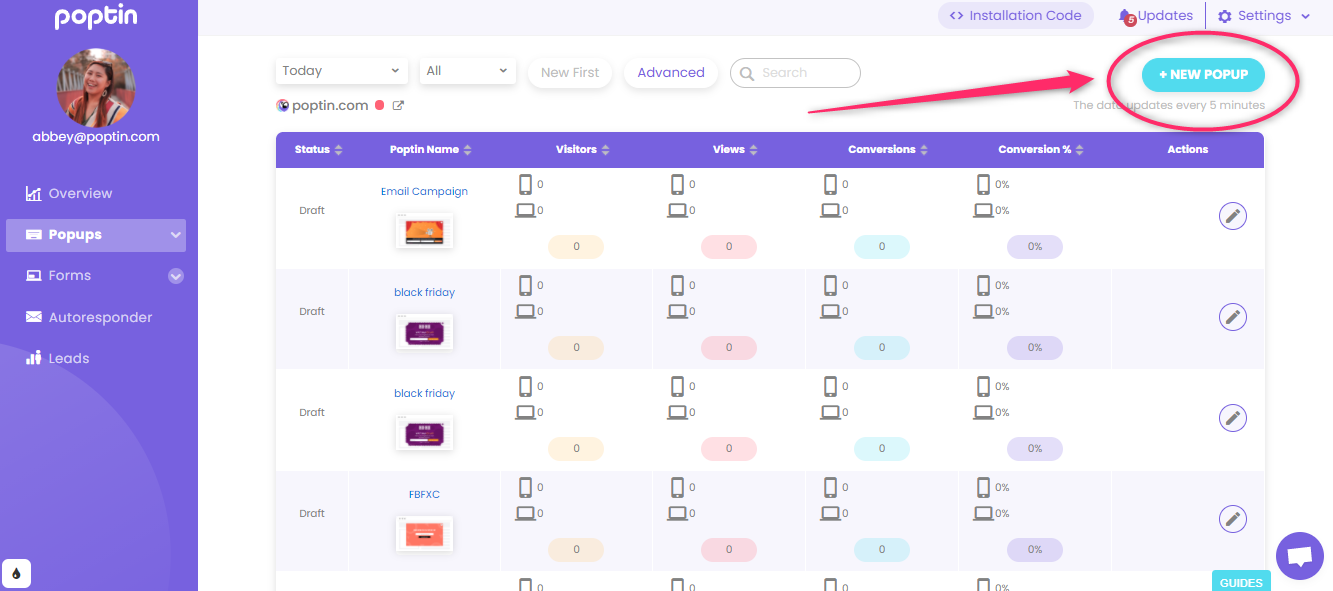Open the Email Campaign popup link

(424, 192)
